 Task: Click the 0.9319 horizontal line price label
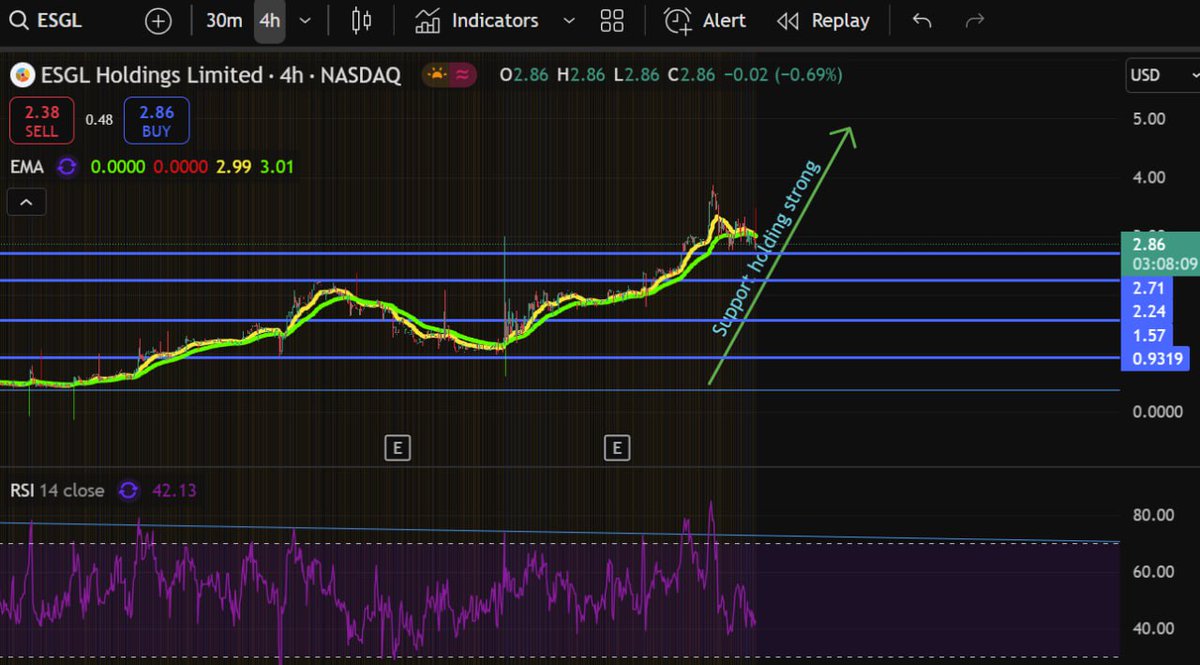[x=1158, y=359]
